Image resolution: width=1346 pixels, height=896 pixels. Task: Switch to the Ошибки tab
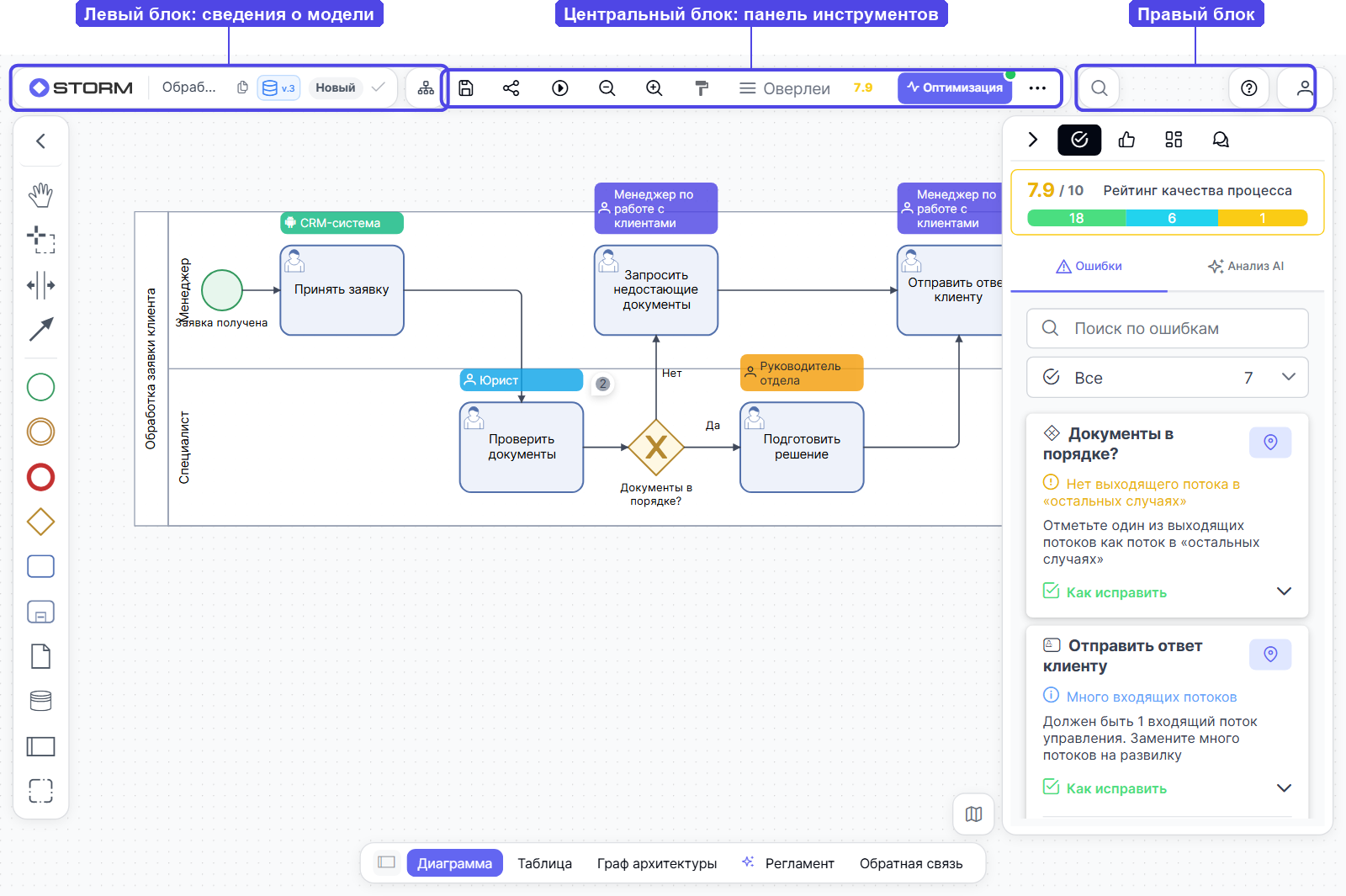tap(1089, 266)
